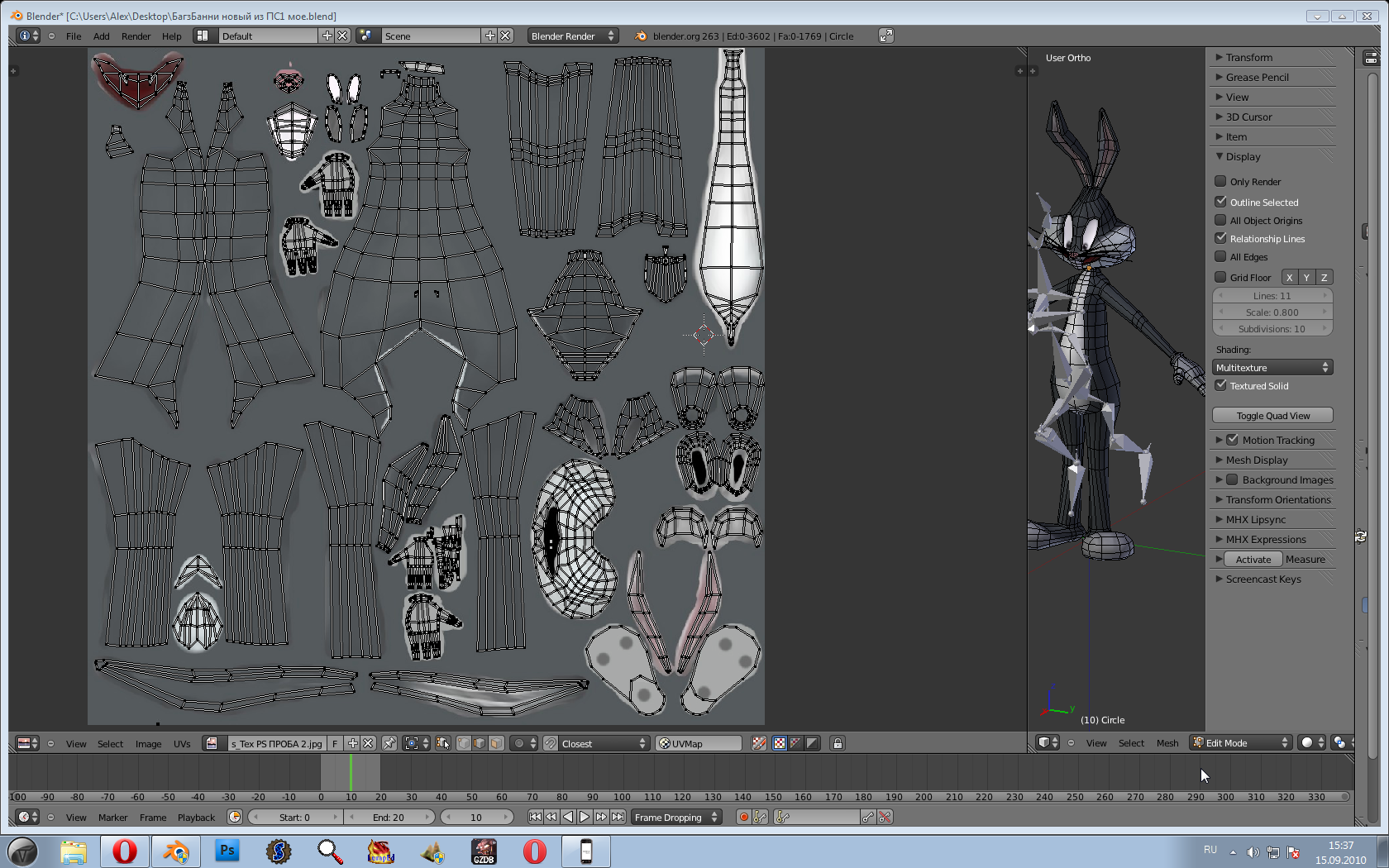Enable the Background Images checkbox
Screen dimensions: 1389x868
(x=1232, y=479)
